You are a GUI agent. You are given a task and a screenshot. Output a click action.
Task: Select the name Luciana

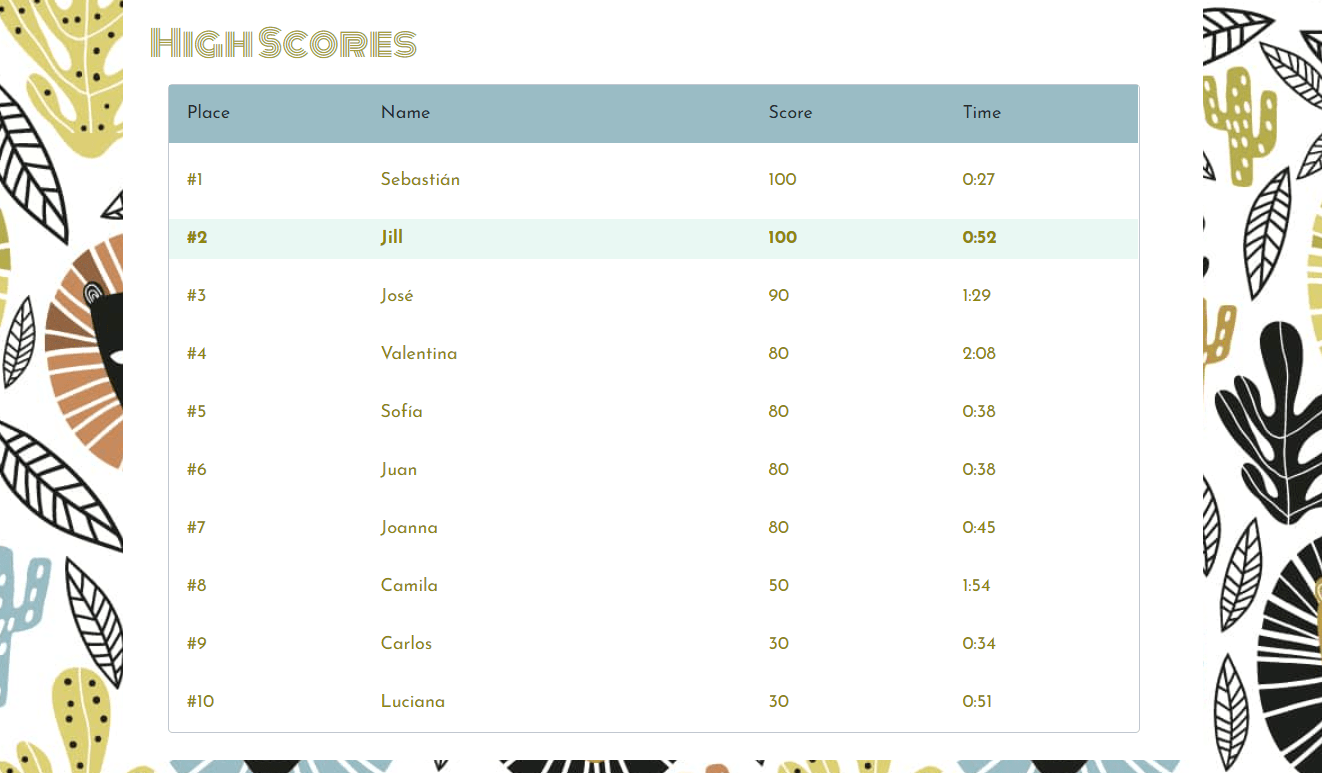point(413,702)
